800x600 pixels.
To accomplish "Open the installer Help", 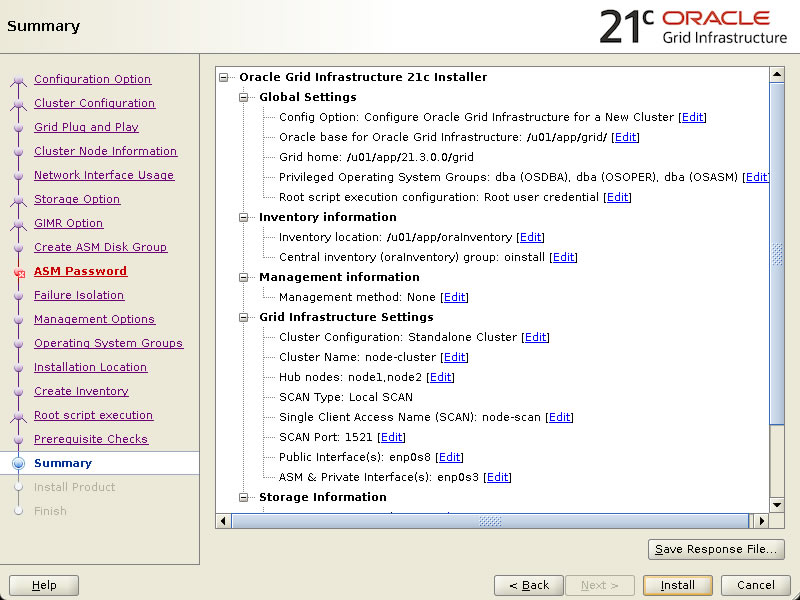I will point(44,585).
